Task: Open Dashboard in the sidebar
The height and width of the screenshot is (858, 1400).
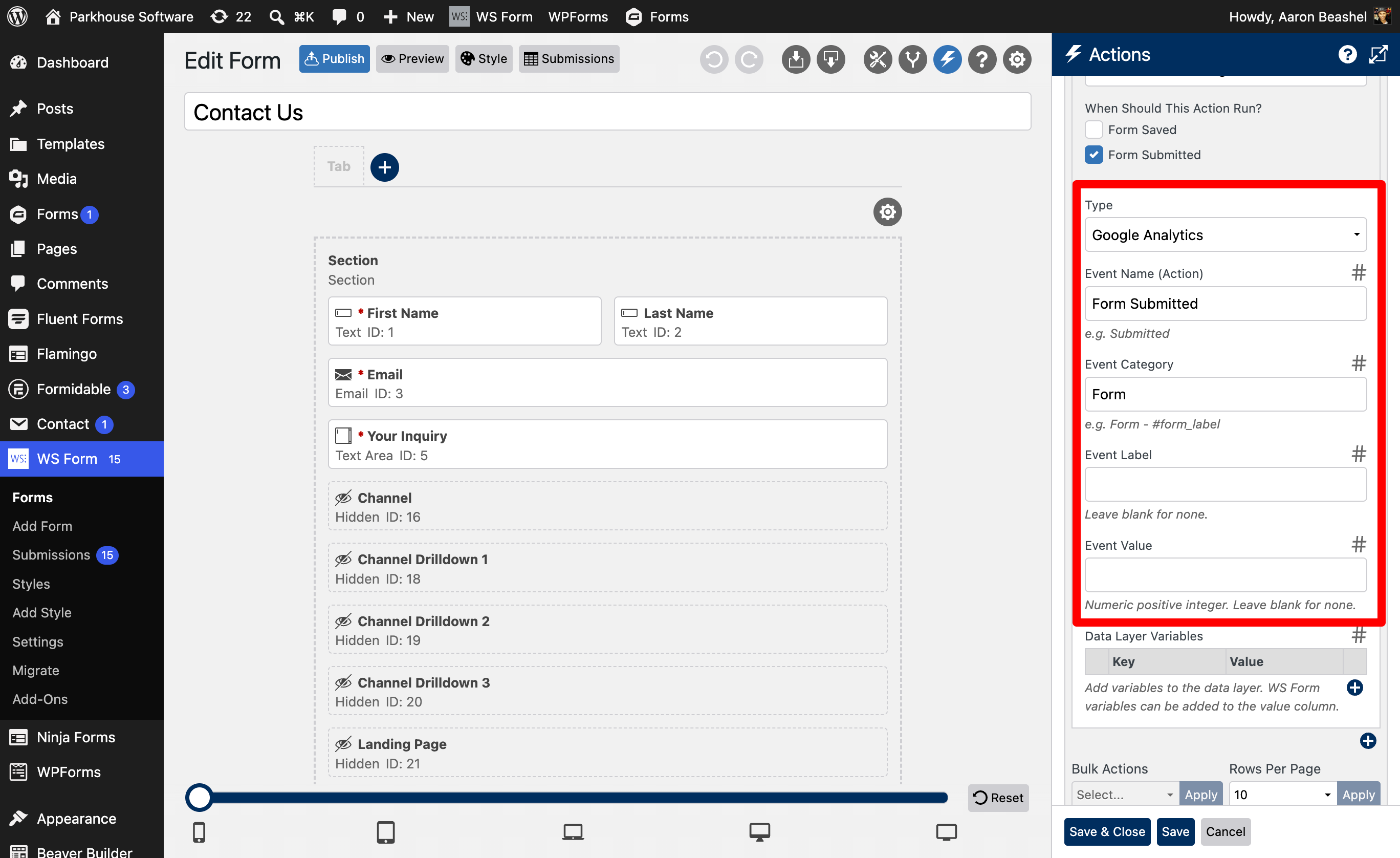Action: click(72, 62)
